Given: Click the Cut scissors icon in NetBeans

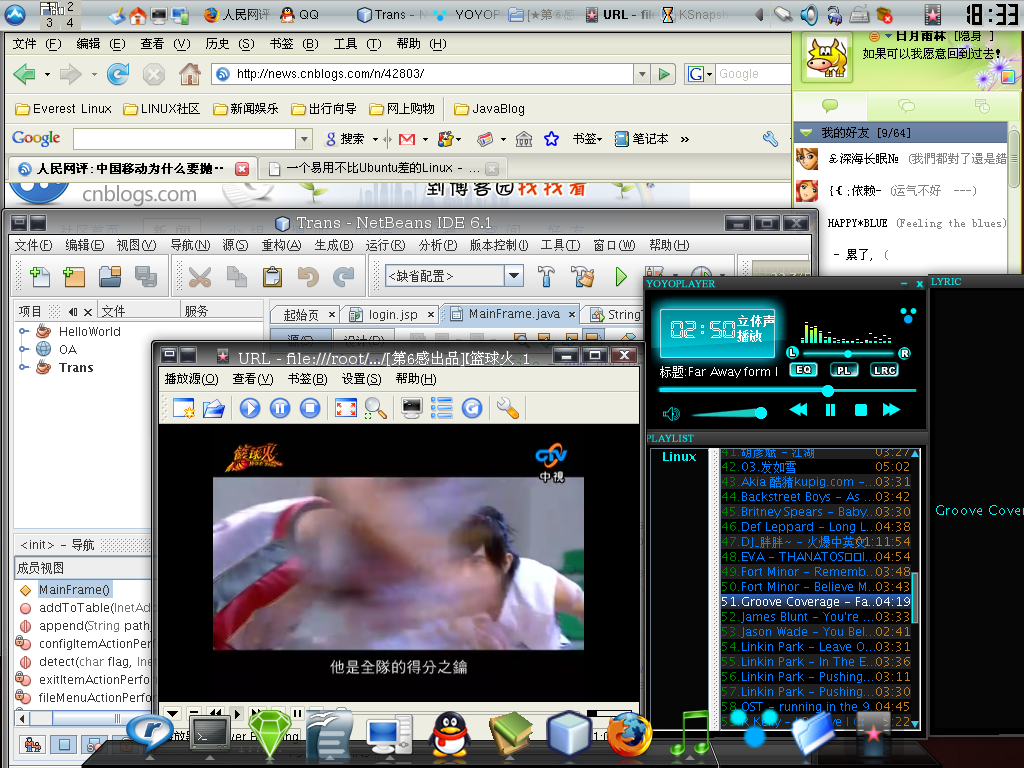Looking at the screenshot, I should click(200, 277).
